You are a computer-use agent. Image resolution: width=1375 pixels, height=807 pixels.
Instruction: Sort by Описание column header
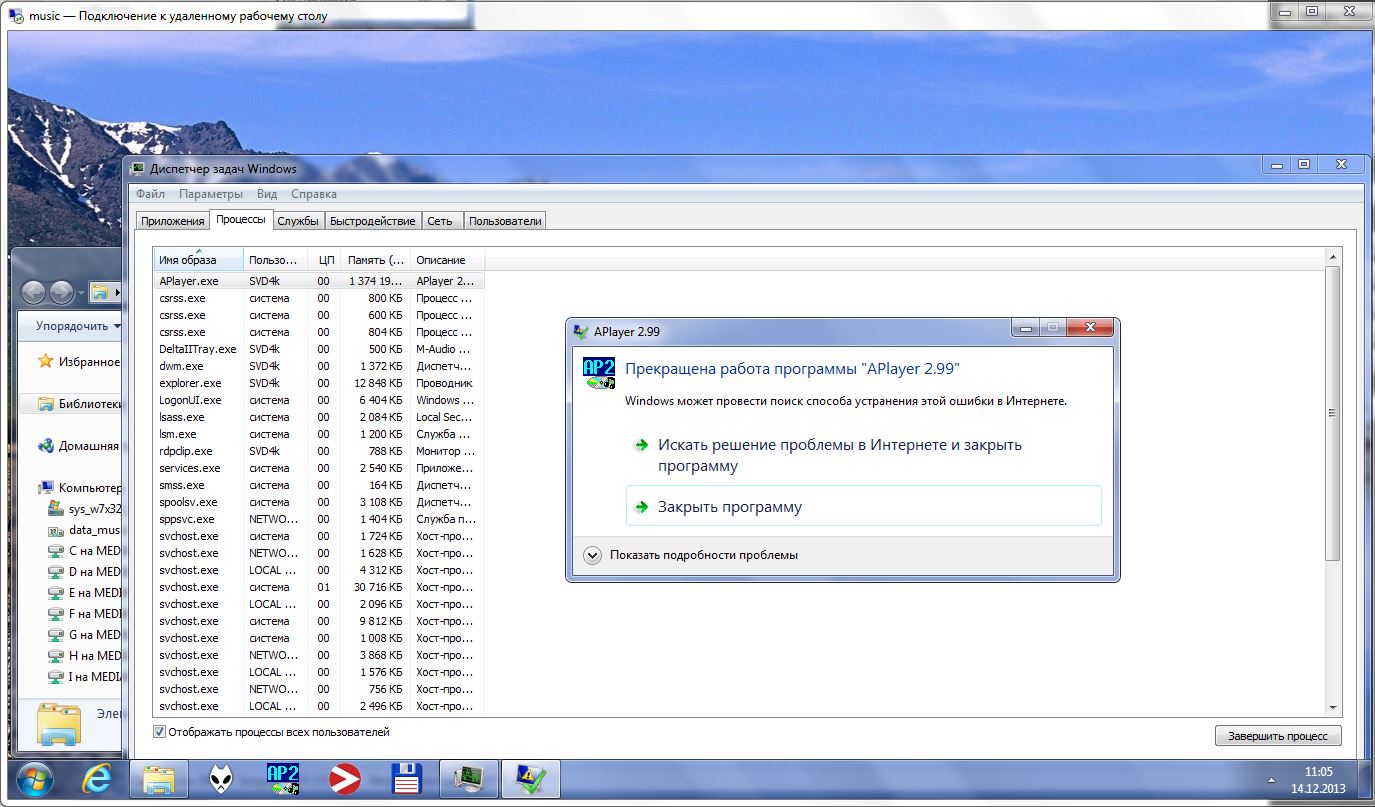(x=447, y=260)
